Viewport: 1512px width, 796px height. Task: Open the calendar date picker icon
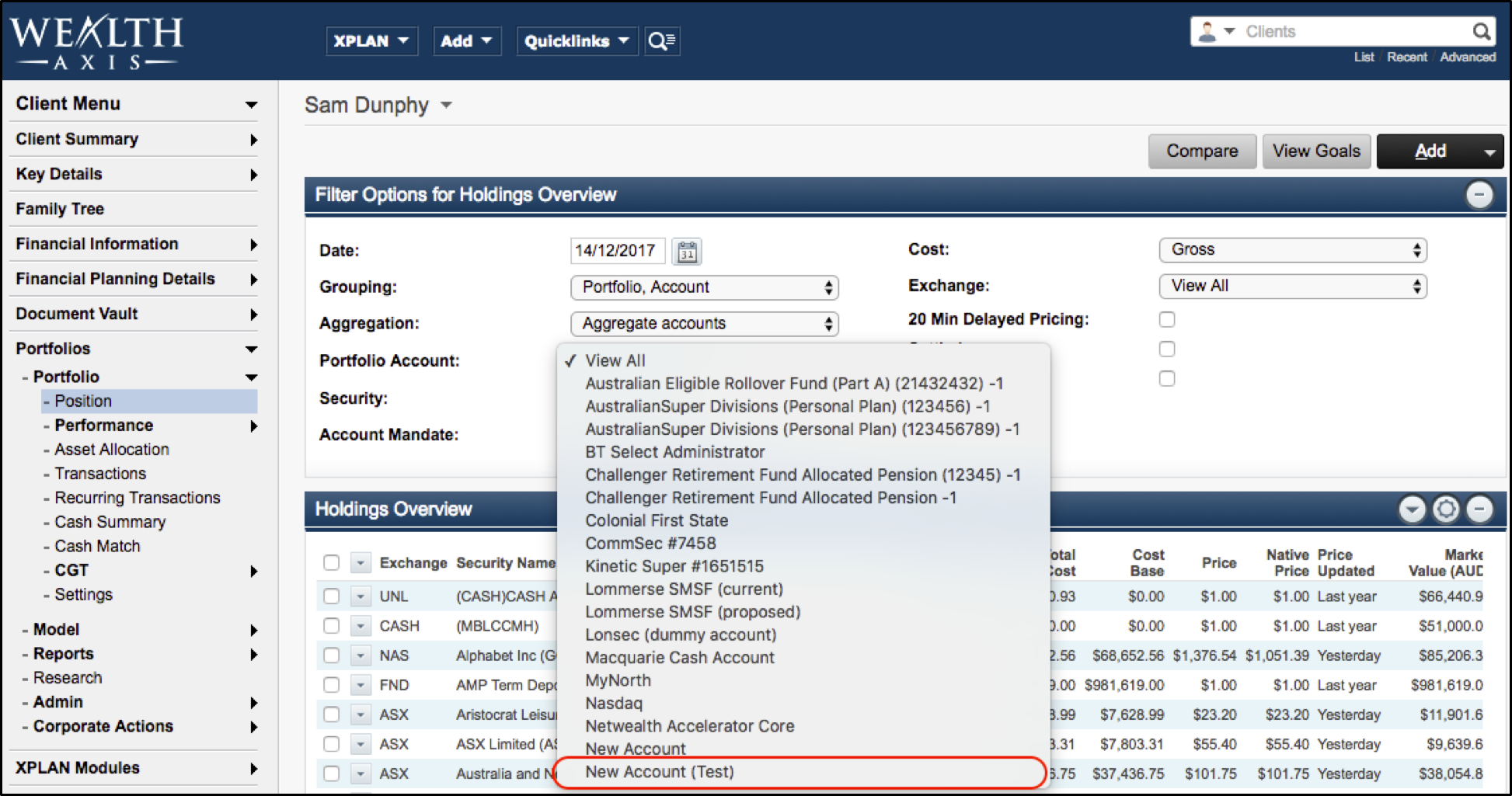pos(687,251)
